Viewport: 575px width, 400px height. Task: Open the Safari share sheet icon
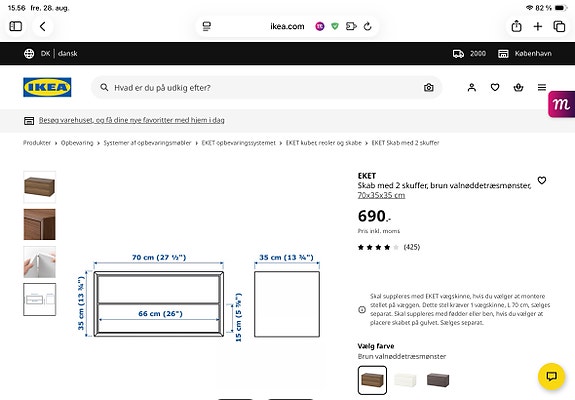click(516, 26)
